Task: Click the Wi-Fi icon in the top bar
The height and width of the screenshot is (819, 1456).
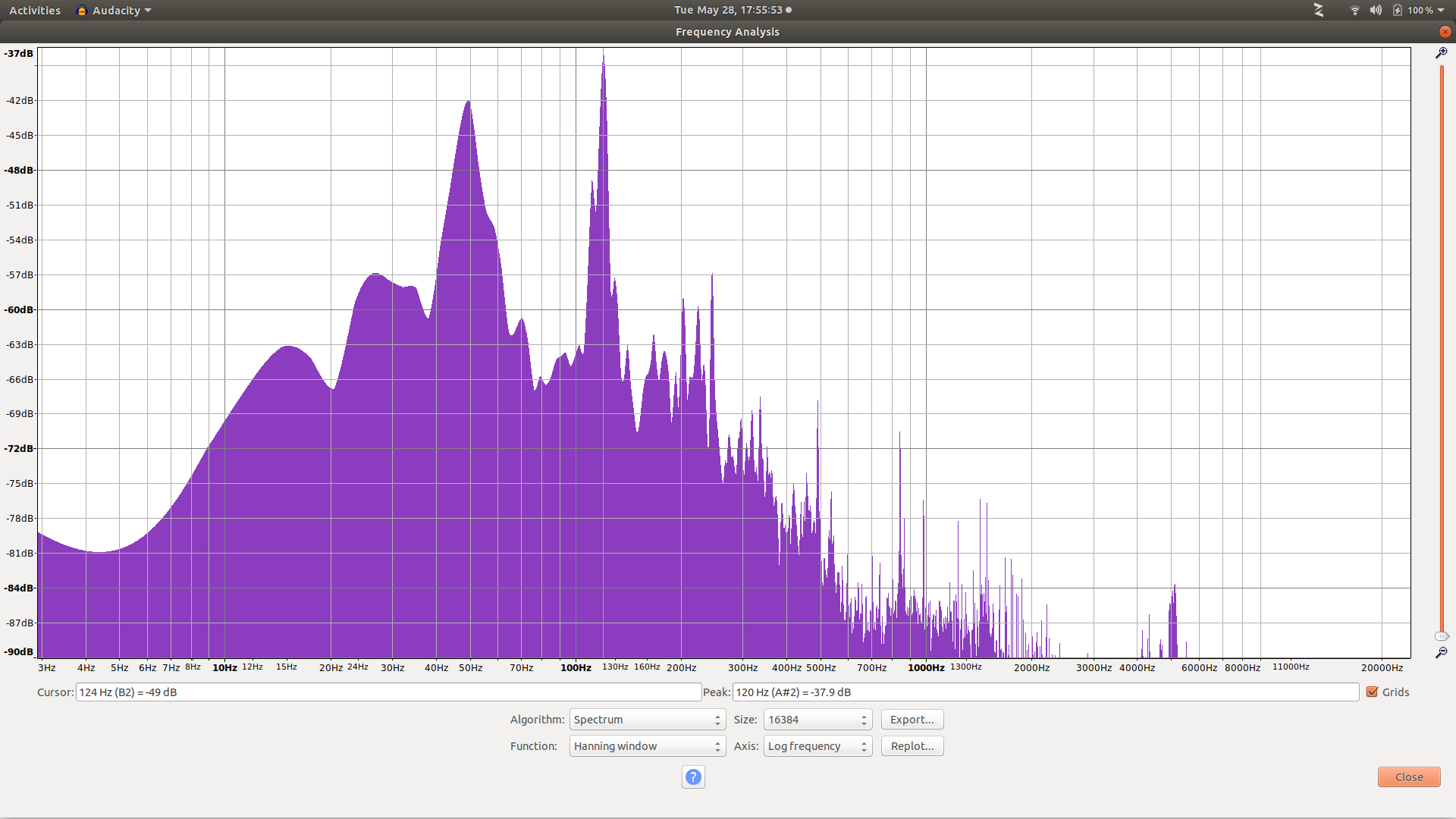Action: [x=1354, y=10]
